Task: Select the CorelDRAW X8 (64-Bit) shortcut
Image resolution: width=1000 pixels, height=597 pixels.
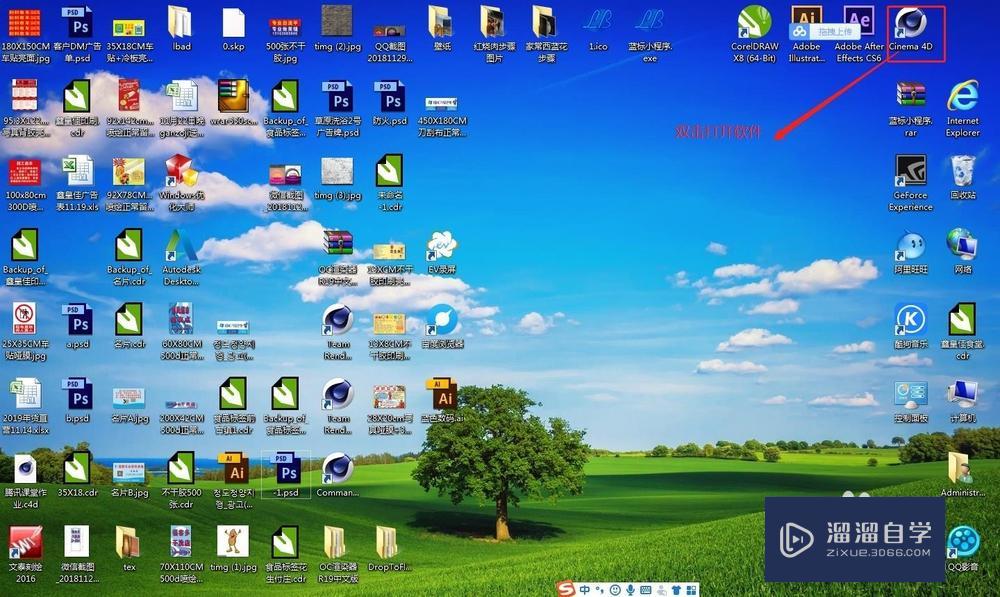Action: click(754, 34)
